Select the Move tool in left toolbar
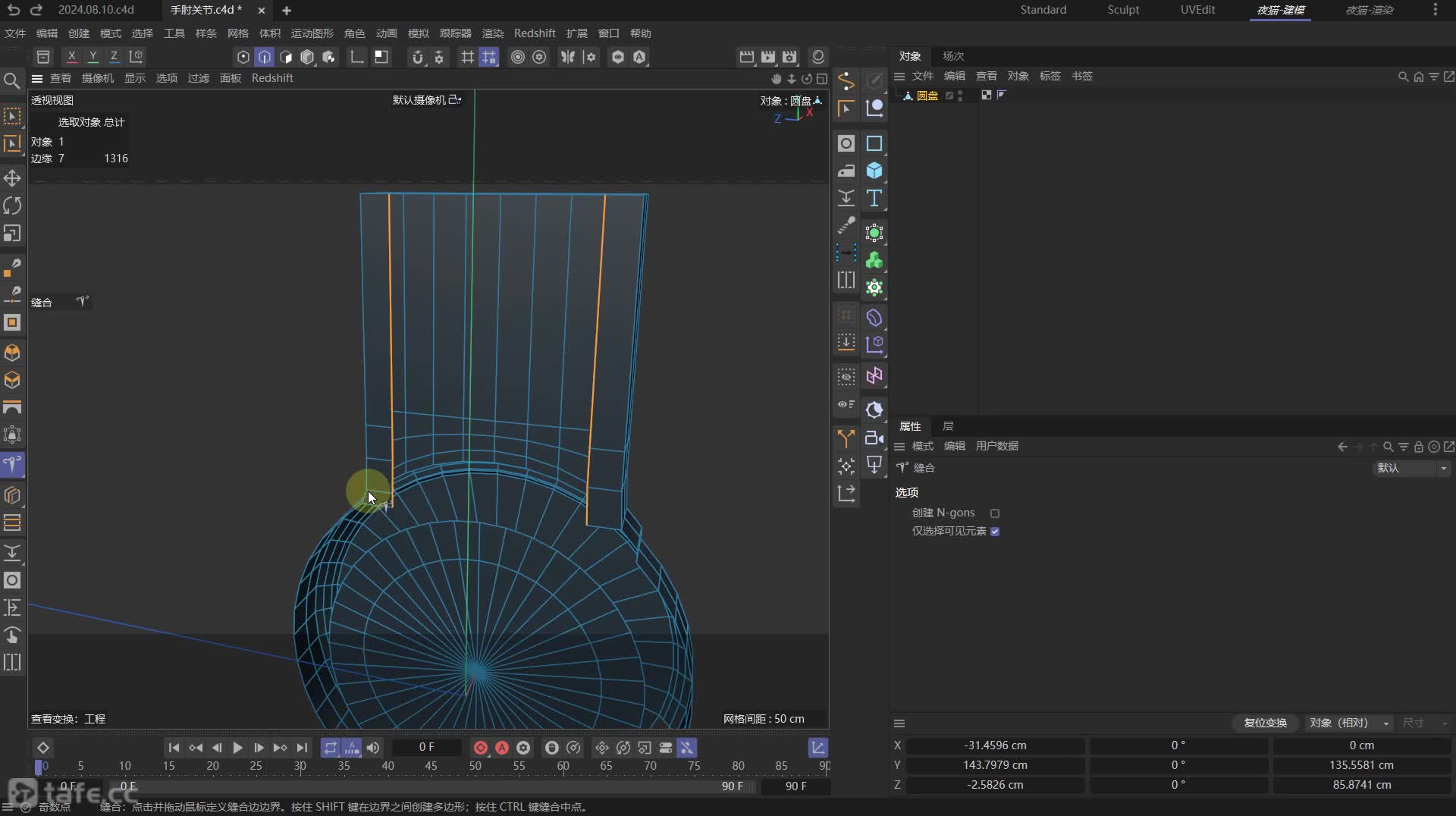This screenshot has height=816, width=1456. click(x=12, y=178)
